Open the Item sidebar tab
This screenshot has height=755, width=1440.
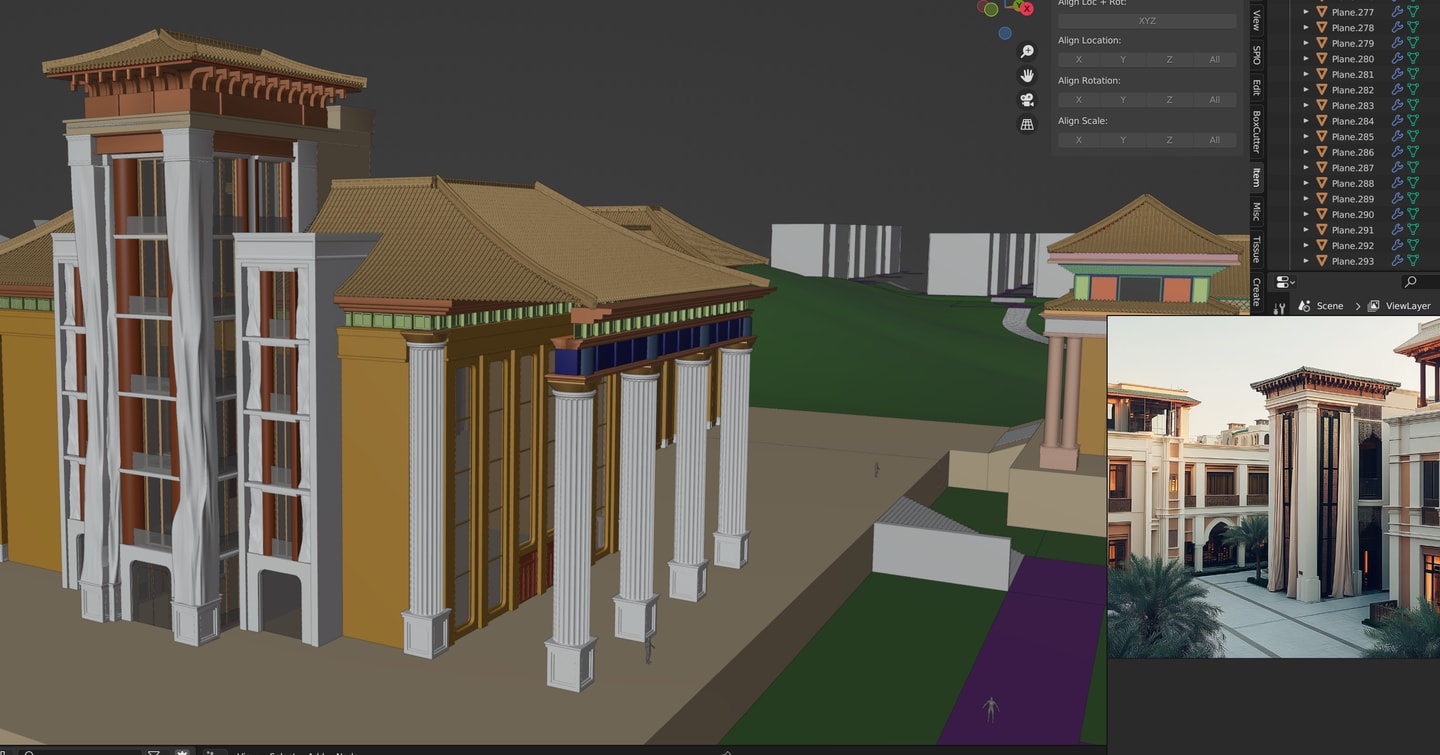1257,178
